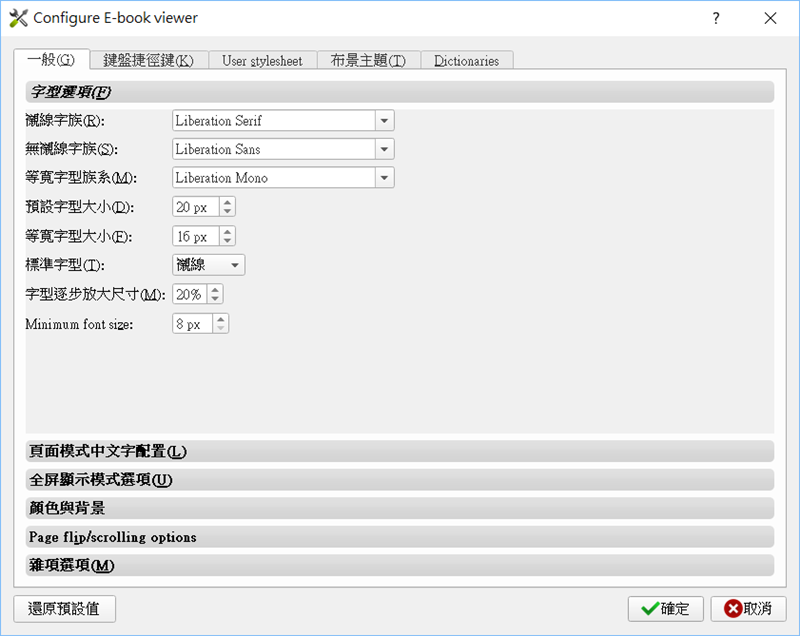Open the 布景主題(T) tab

tap(368, 60)
